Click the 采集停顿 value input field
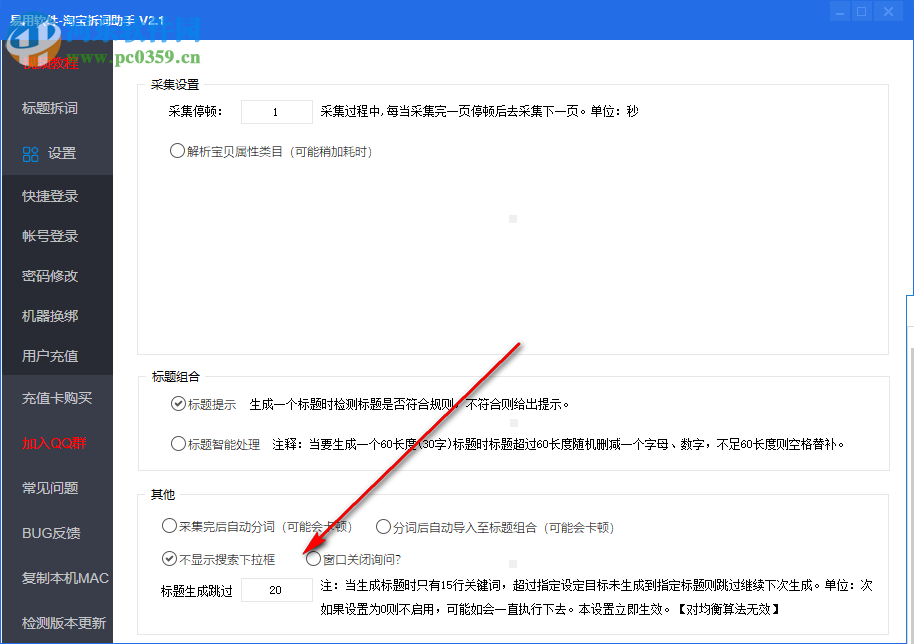Viewport: 914px width, 644px height. [x=276, y=111]
